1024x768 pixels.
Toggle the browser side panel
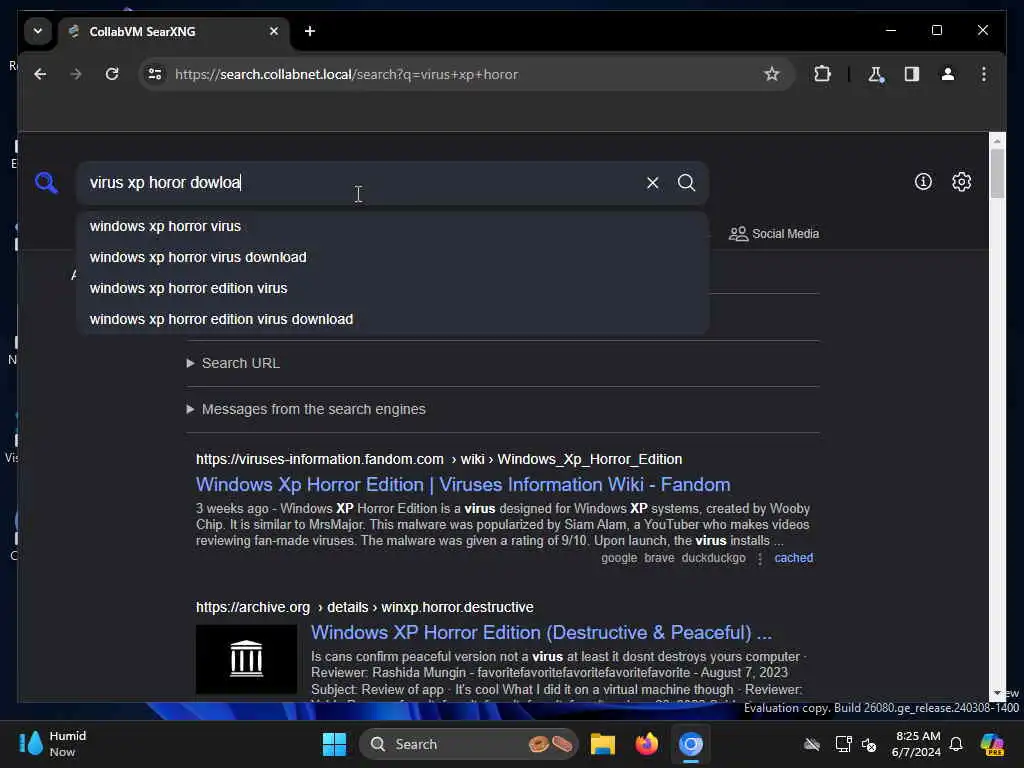click(x=912, y=74)
